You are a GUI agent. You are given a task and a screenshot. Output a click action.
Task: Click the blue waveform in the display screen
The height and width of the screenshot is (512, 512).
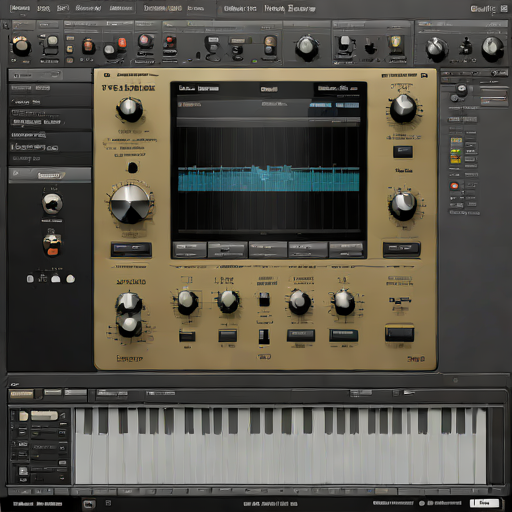coord(268,179)
